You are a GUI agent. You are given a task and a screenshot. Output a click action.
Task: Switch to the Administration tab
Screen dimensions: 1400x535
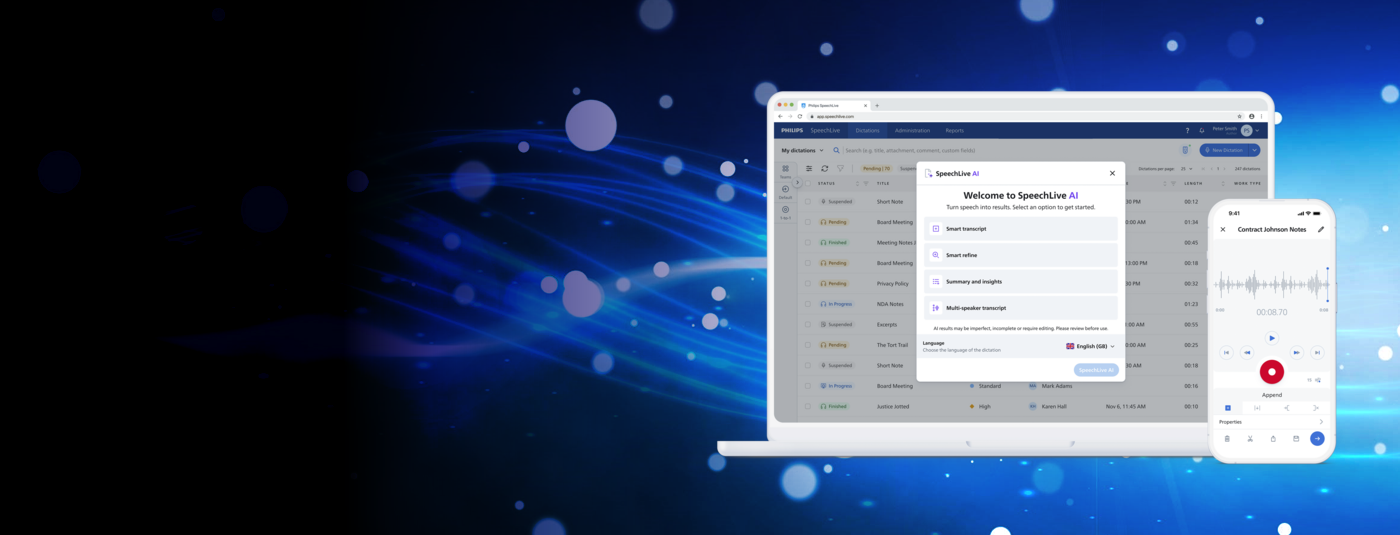pos(912,130)
